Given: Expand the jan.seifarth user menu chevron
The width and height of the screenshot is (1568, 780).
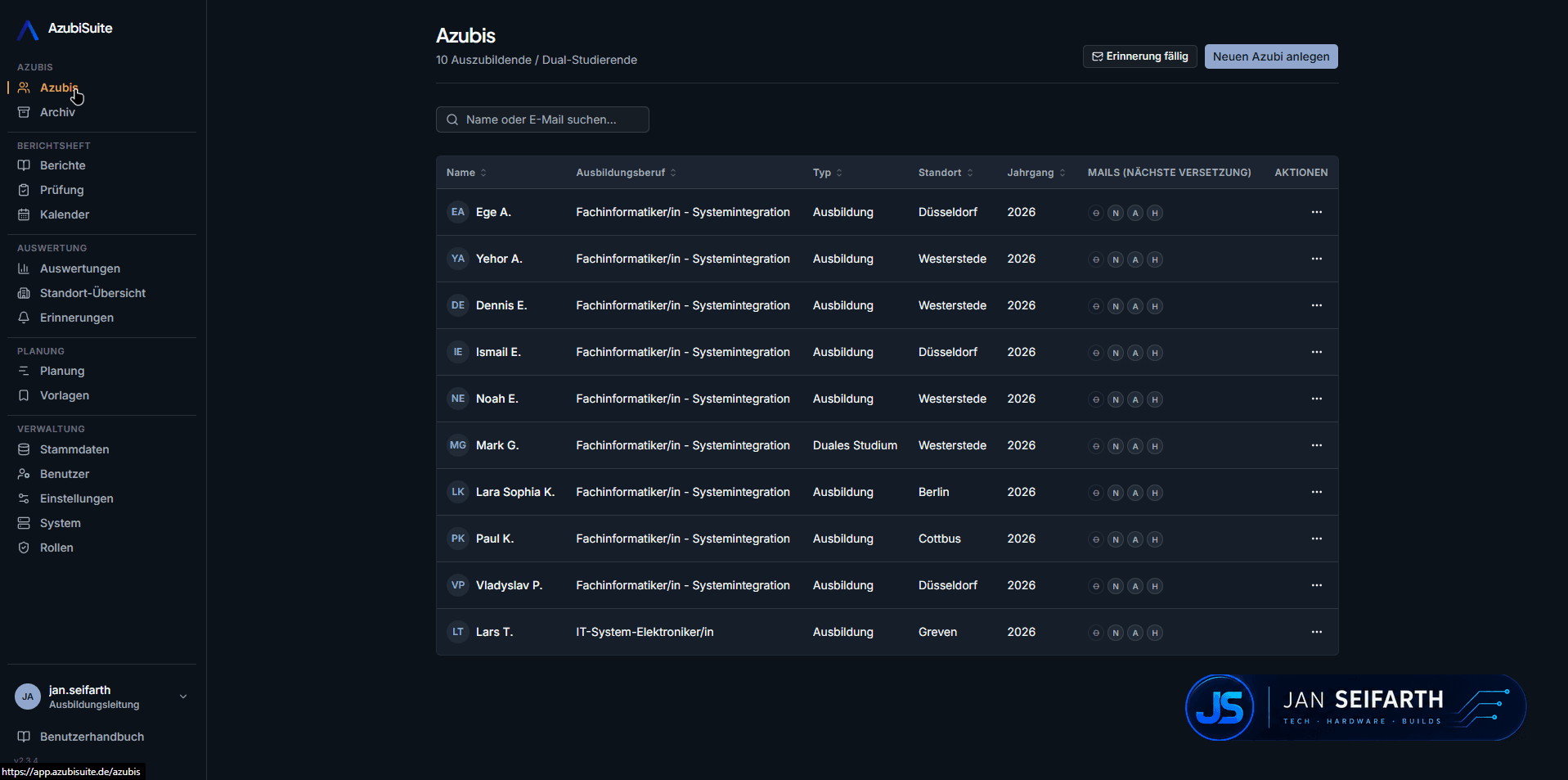Looking at the screenshot, I should pos(183,697).
